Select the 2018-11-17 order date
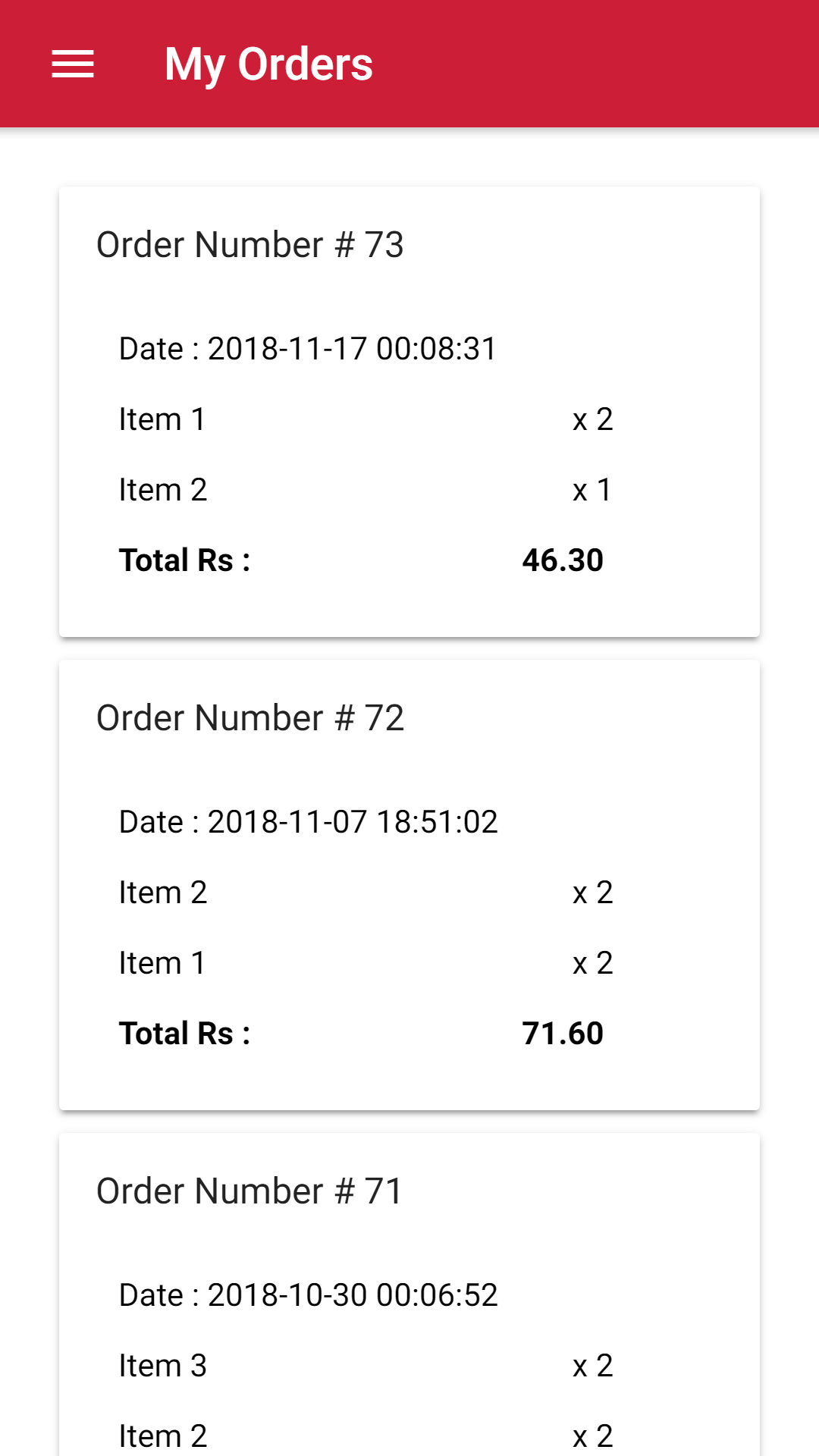Screen dimensions: 819x1456 coord(308,349)
